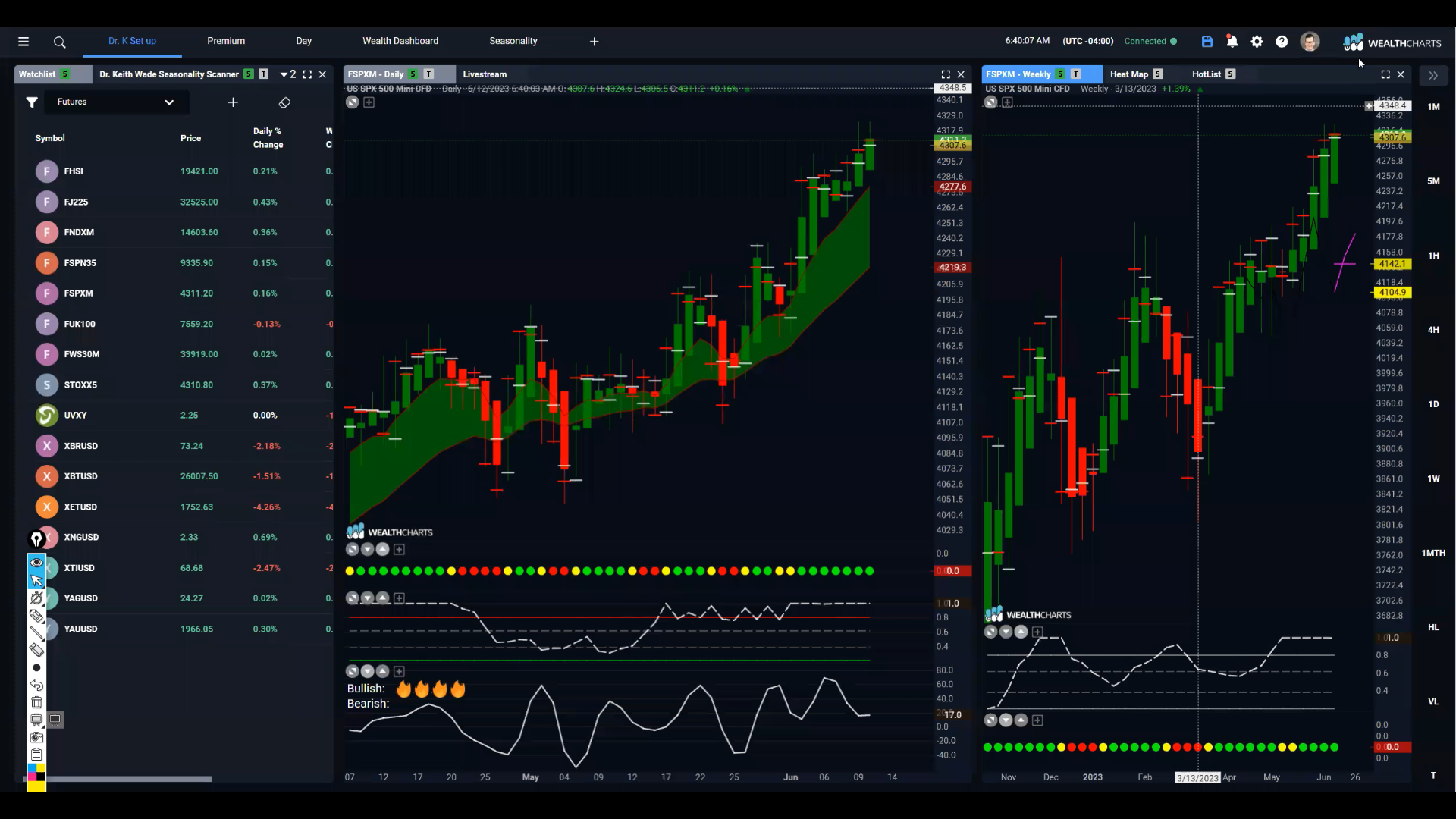1456x819 pixels.
Task: Add a symbol with the watchlist plus icon
Action: pyautogui.click(x=233, y=102)
